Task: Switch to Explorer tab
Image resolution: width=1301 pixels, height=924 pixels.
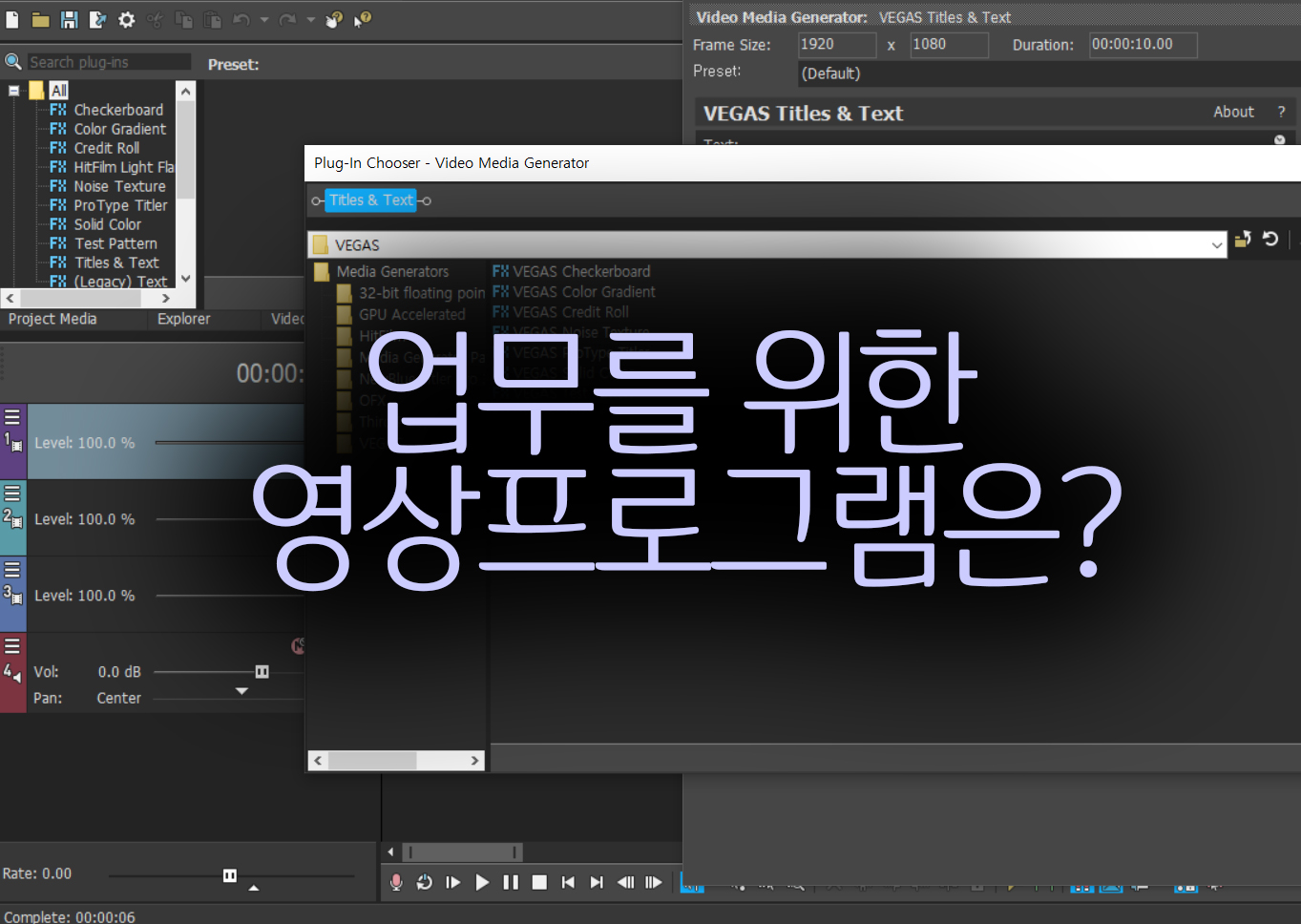Action: 183,319
